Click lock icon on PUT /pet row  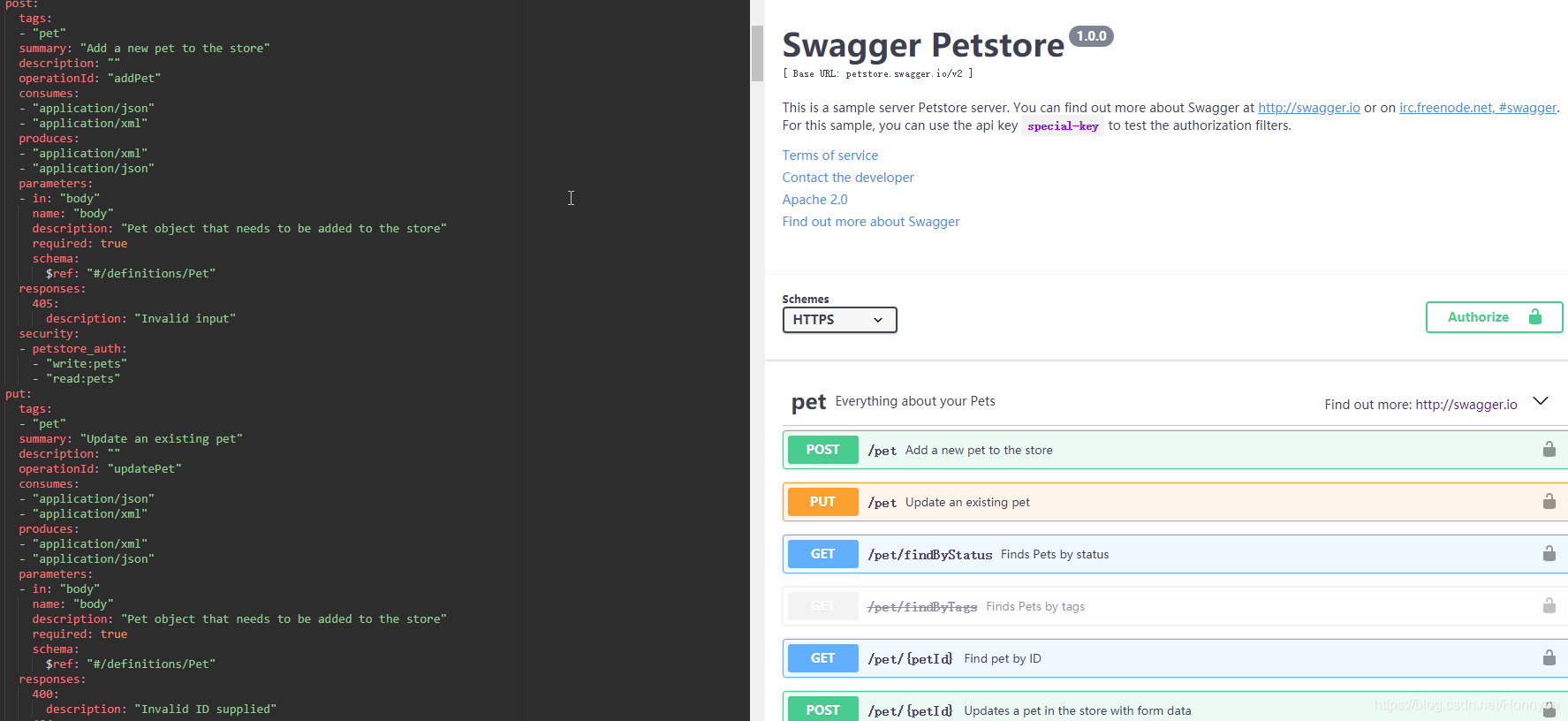[x=1549, y=501]
